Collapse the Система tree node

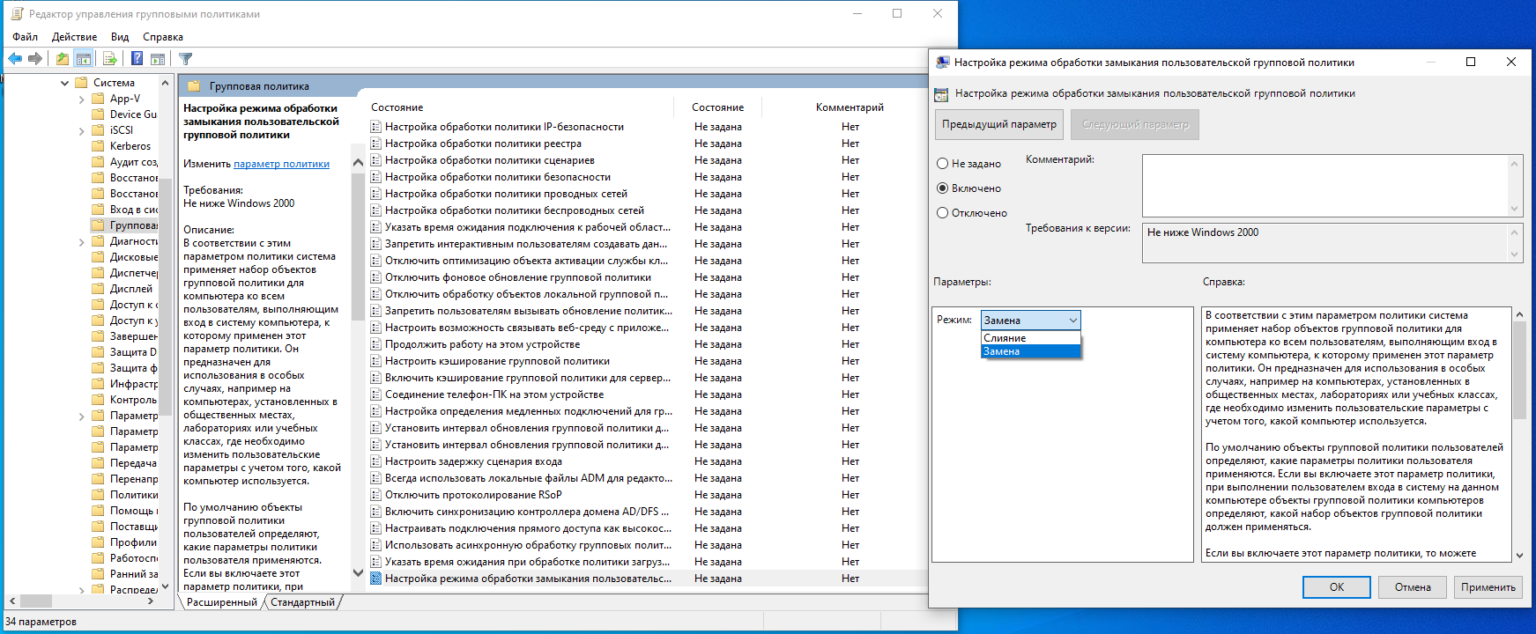[x=66, y=83]
